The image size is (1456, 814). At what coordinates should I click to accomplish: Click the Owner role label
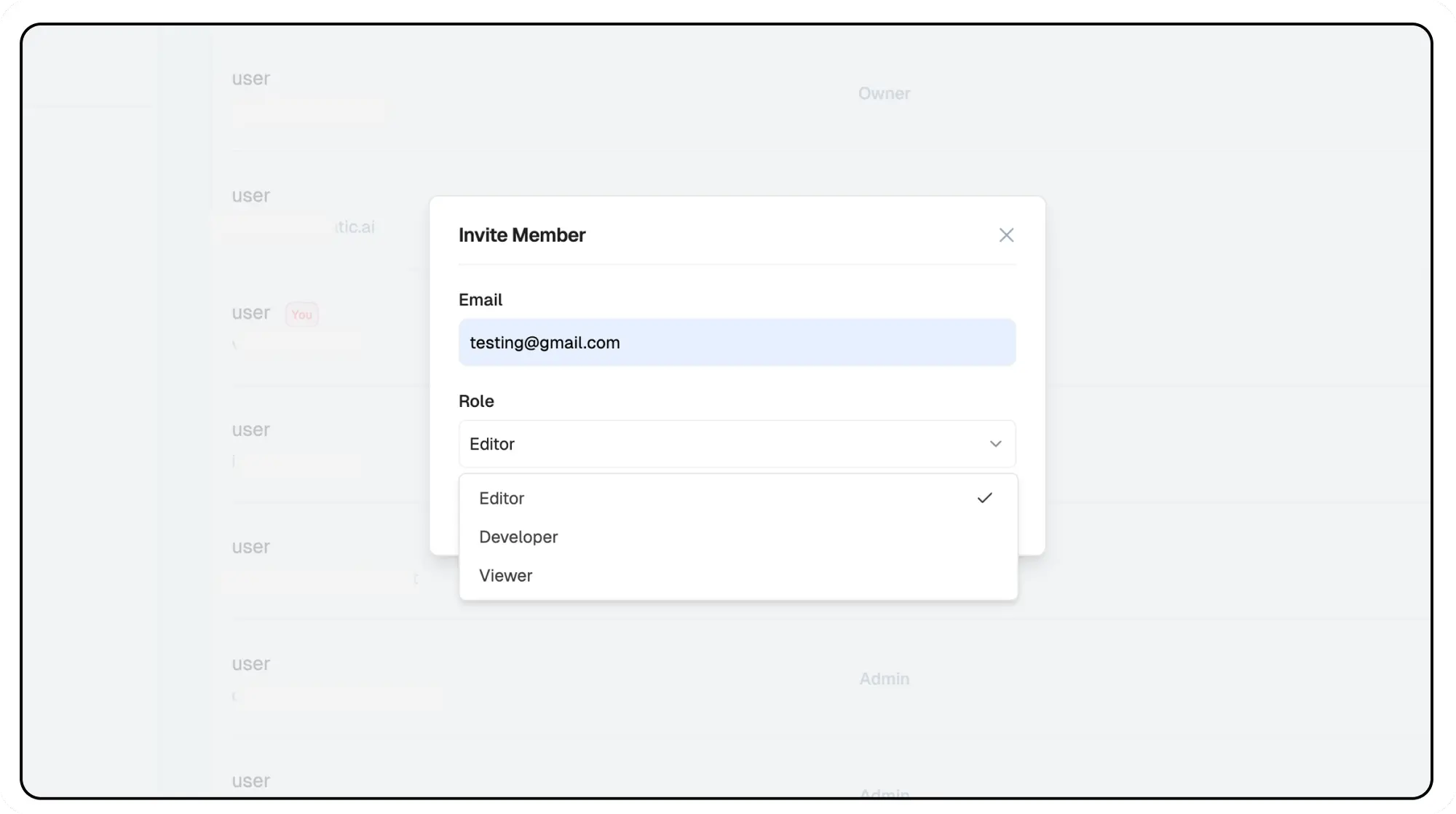click(884, 94)
